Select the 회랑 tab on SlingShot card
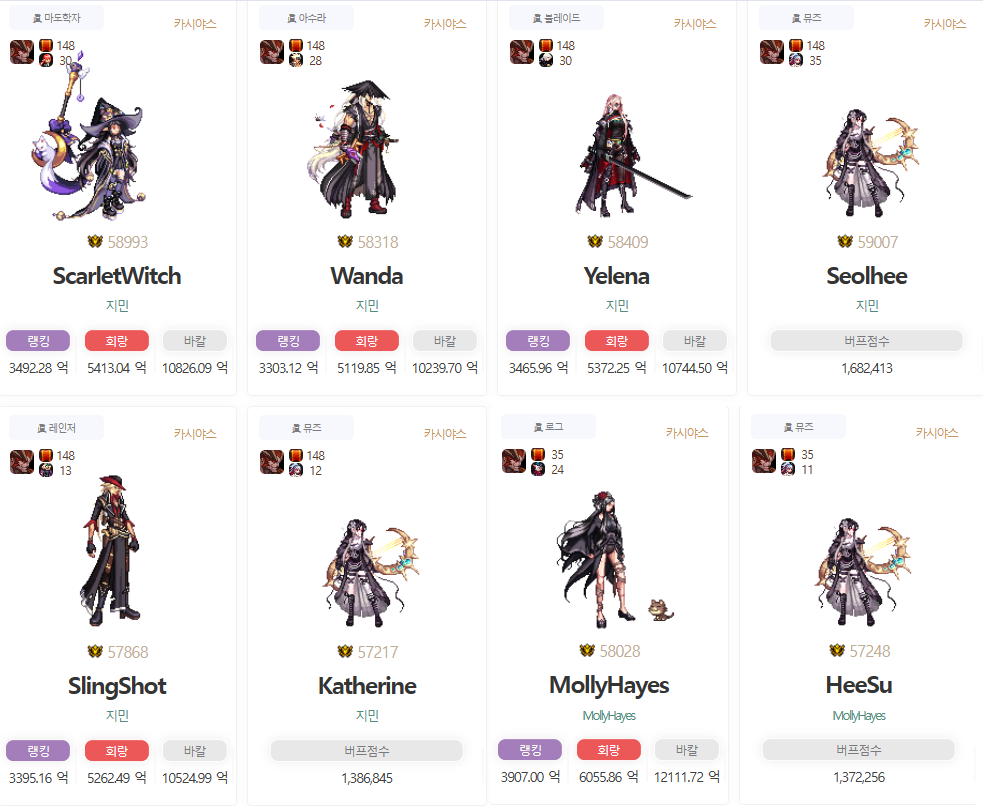Image resolution: width=983 pixels, height=806 pixels. 117,750
